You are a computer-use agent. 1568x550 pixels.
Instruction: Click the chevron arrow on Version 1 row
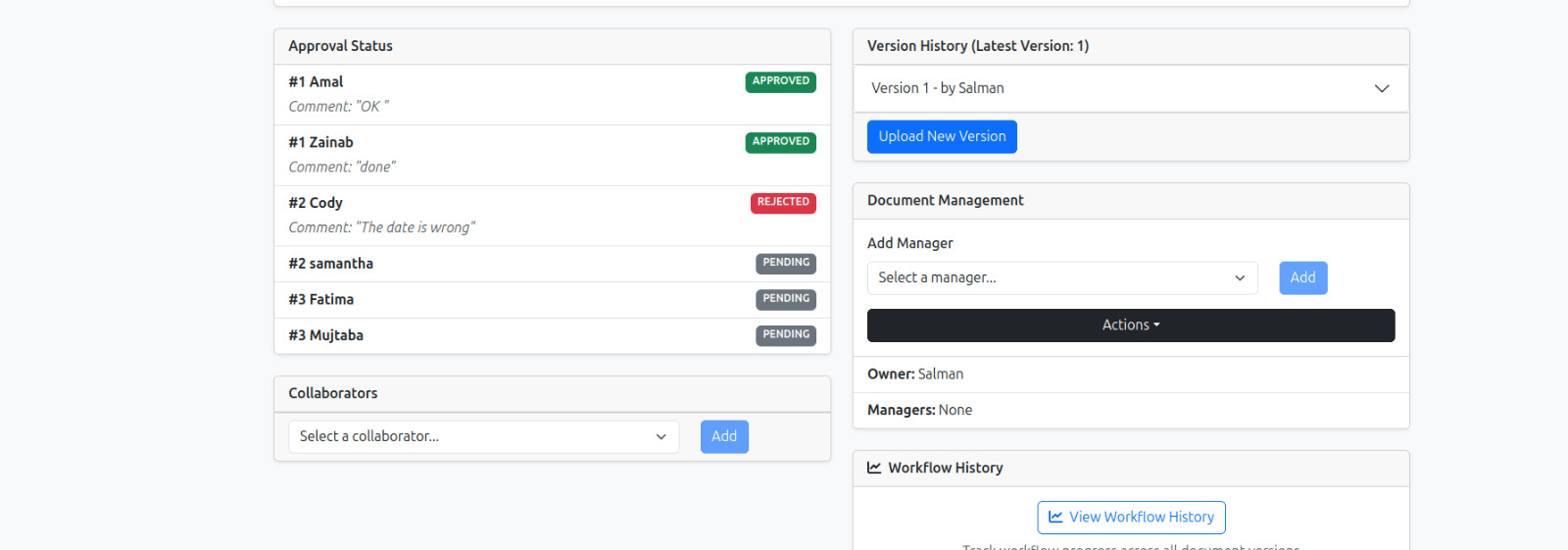[x=1382, y=88]
